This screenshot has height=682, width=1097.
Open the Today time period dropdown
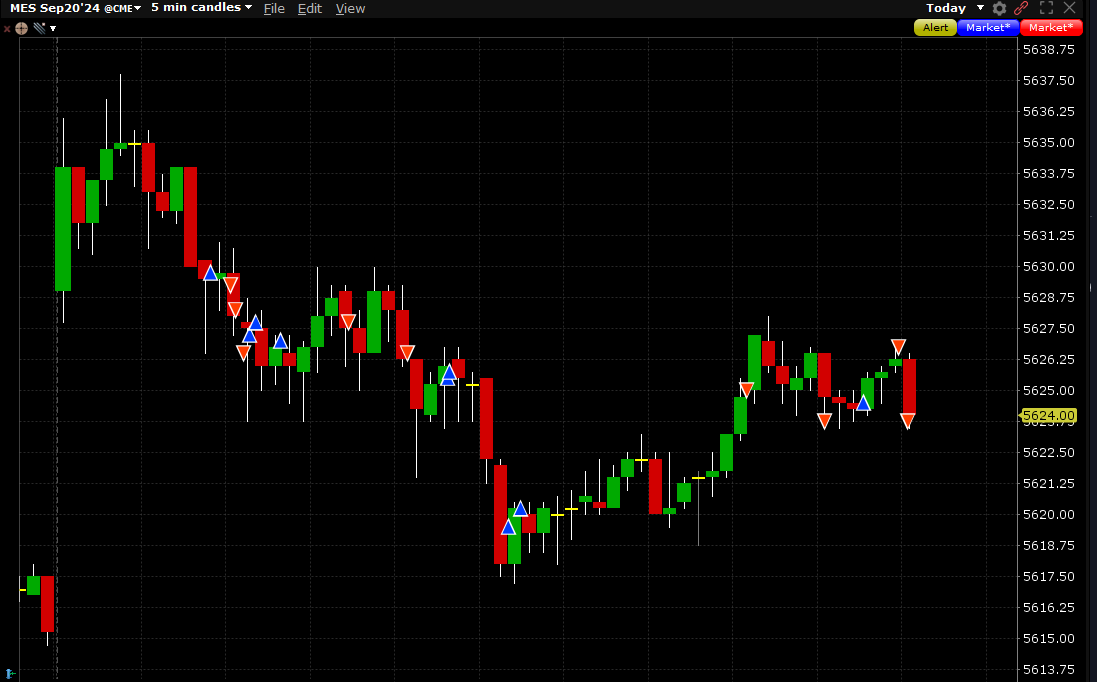pos(955,8)
